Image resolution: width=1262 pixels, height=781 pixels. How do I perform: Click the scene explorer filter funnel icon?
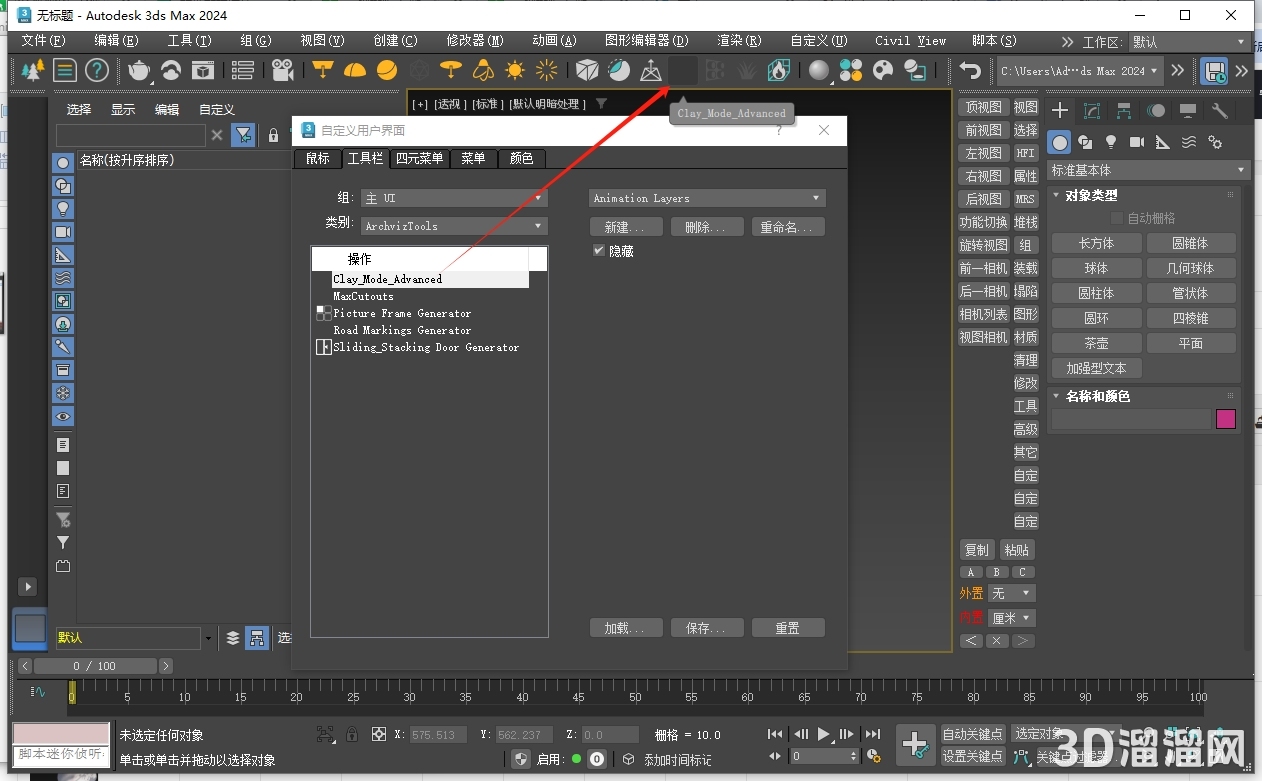coord(242,135)
